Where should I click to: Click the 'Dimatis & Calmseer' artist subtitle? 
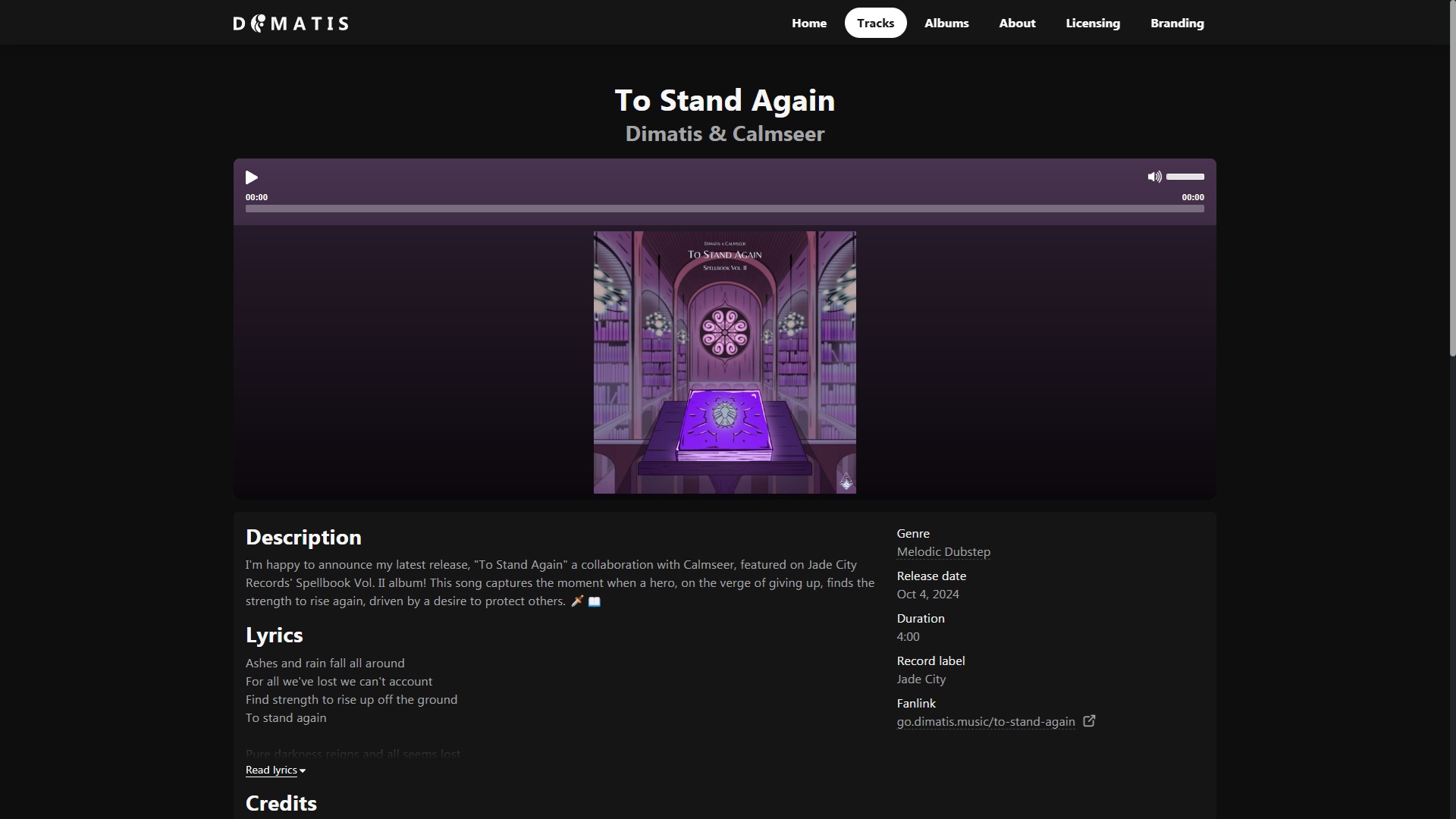click(724, 134)
